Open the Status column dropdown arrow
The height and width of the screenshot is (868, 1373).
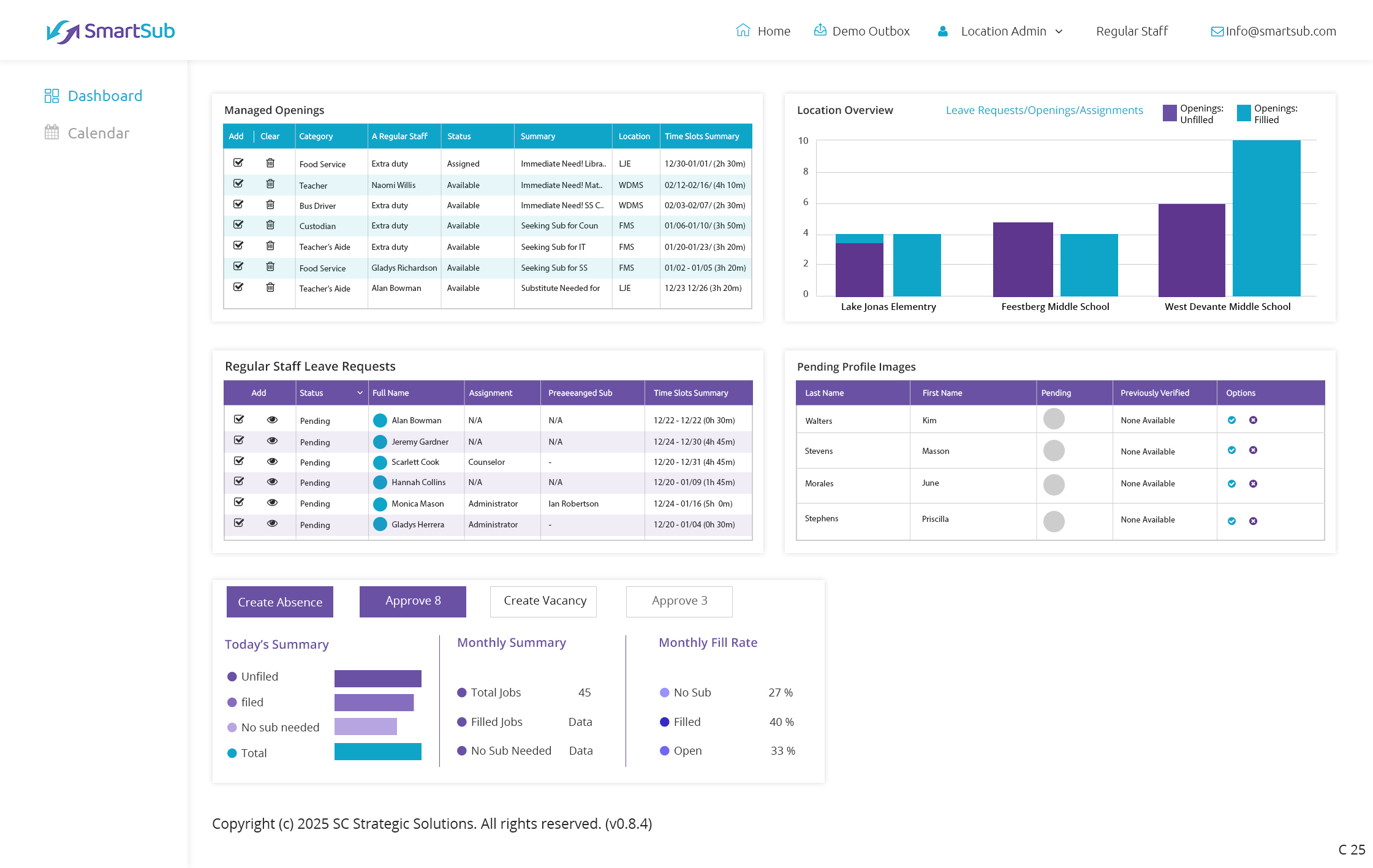click(x=360, y=393)
